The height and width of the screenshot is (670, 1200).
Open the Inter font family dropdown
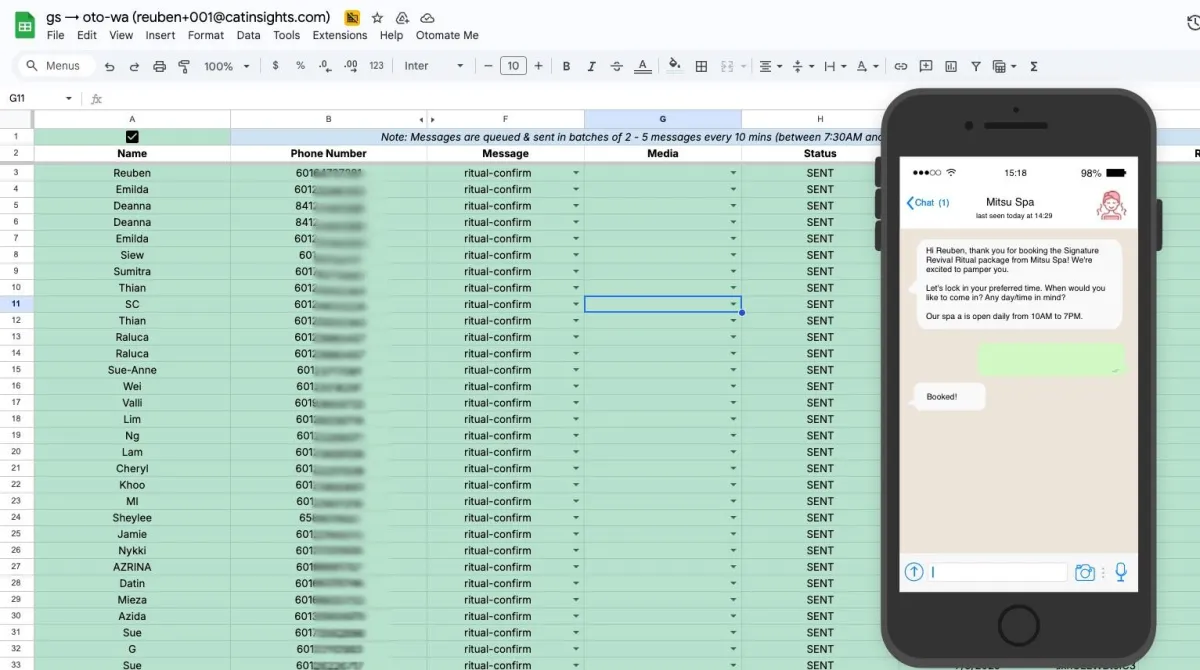click(434, 66)
